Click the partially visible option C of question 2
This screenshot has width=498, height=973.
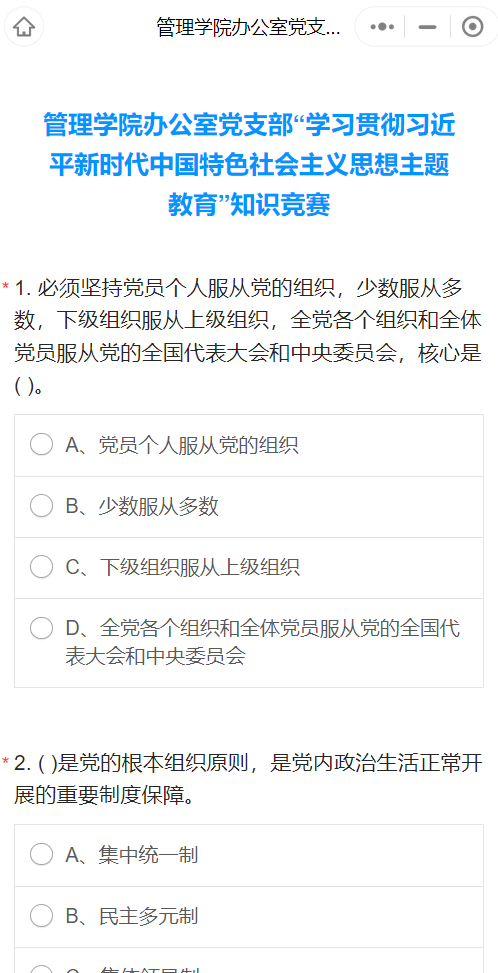point(249,963)
